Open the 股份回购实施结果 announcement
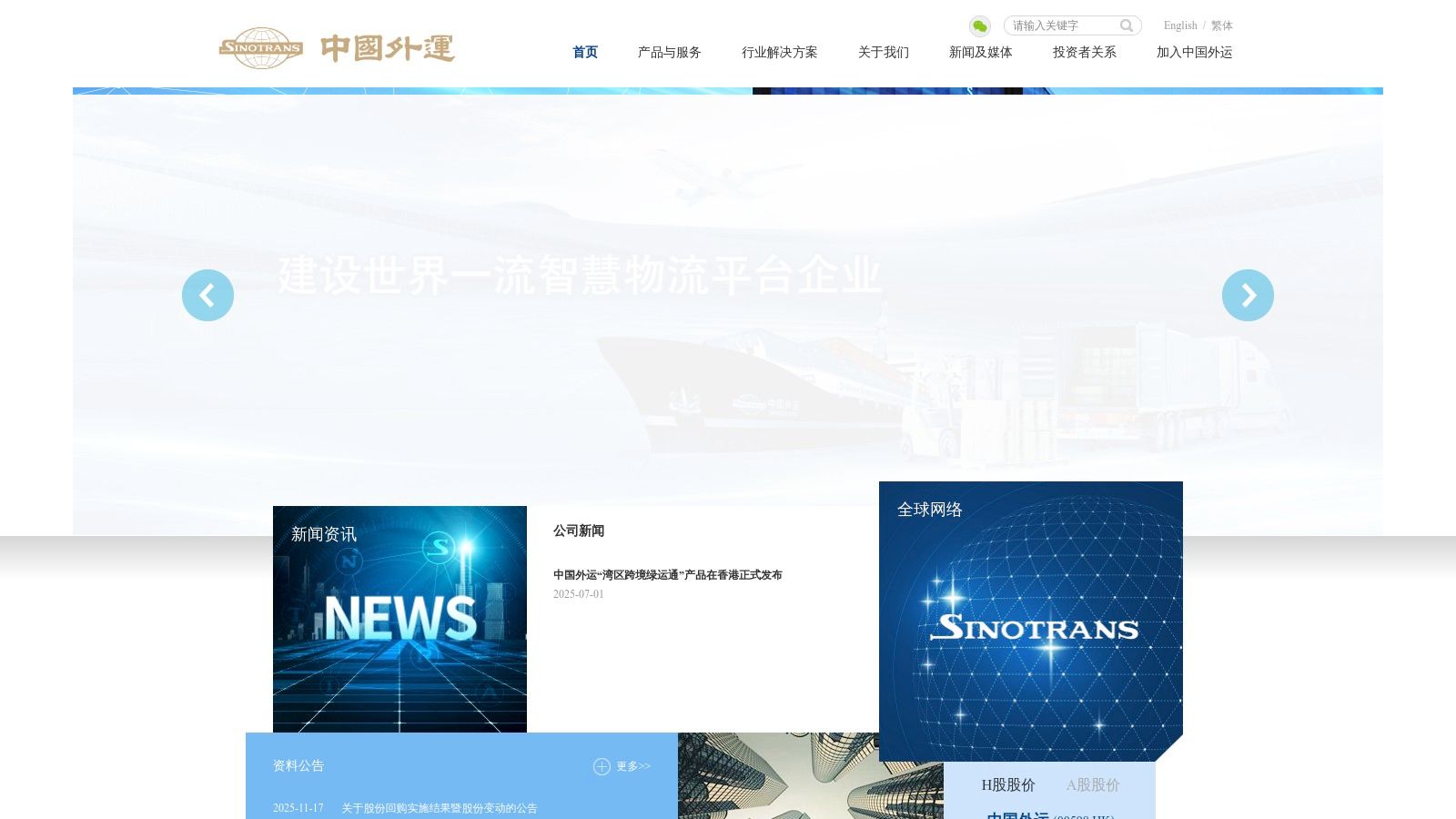 click(x=439, y=808)
